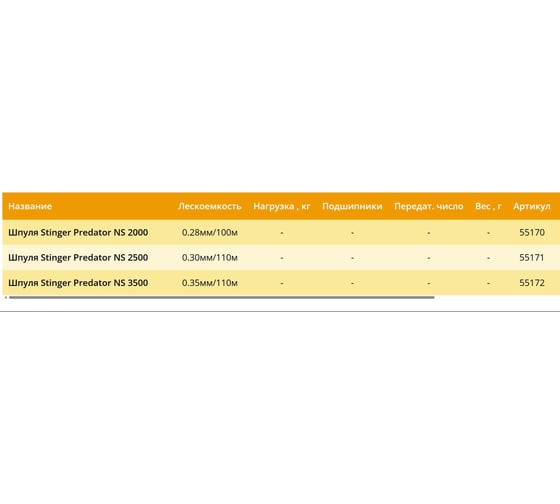Select row Шпуля Stinger Predator NS 2000
Viewport: 560px width, 504px height.
point(281,233)
